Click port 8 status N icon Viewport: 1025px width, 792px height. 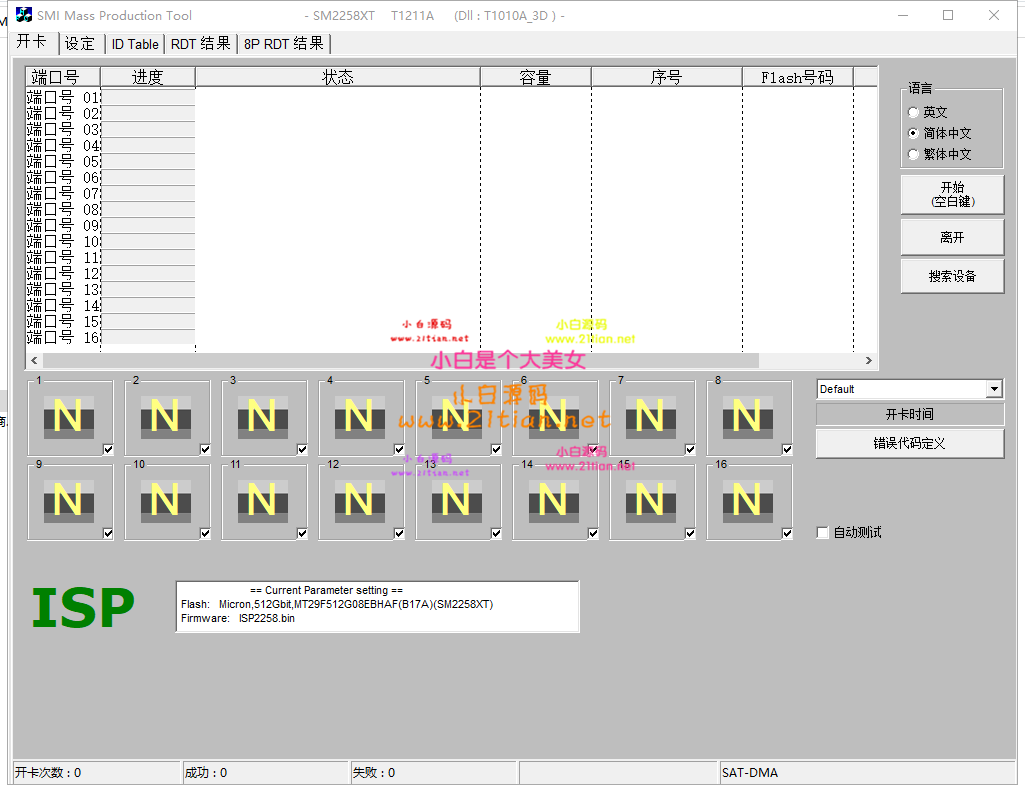748,416
